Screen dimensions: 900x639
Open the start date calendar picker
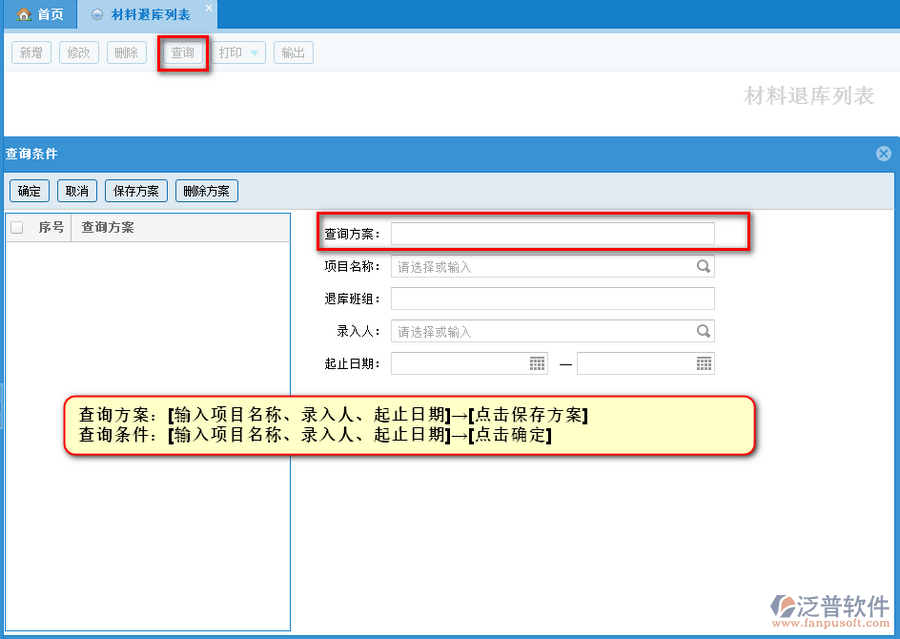(x=537, y=363)
